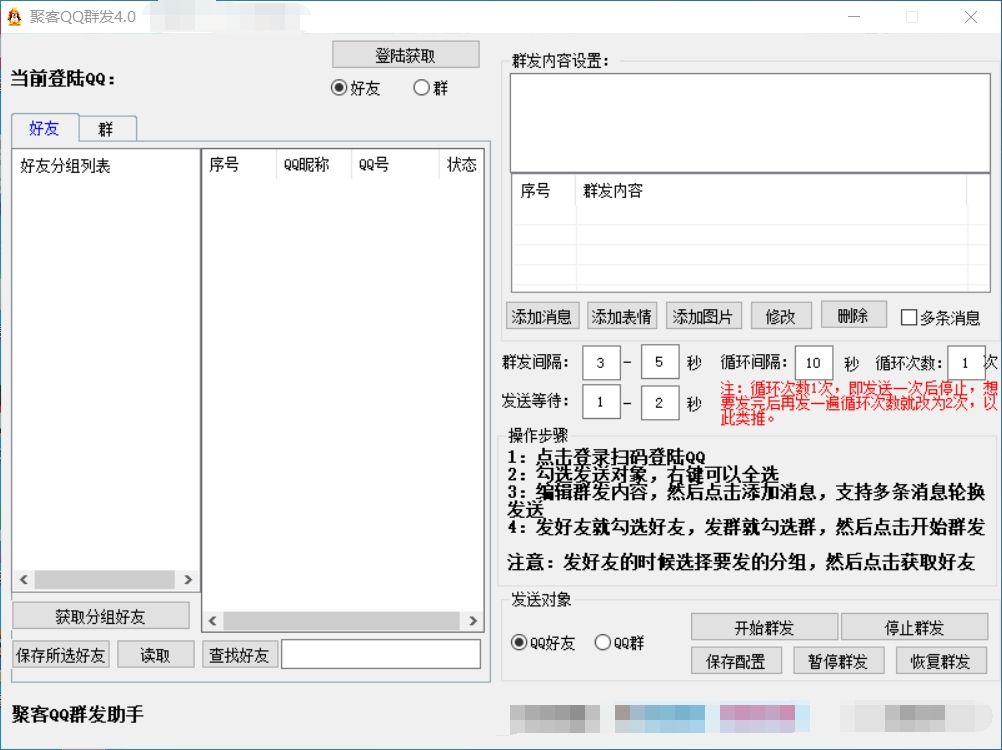Click the 登陆获取 login button

pyautogui.click(x=405, y=54)
